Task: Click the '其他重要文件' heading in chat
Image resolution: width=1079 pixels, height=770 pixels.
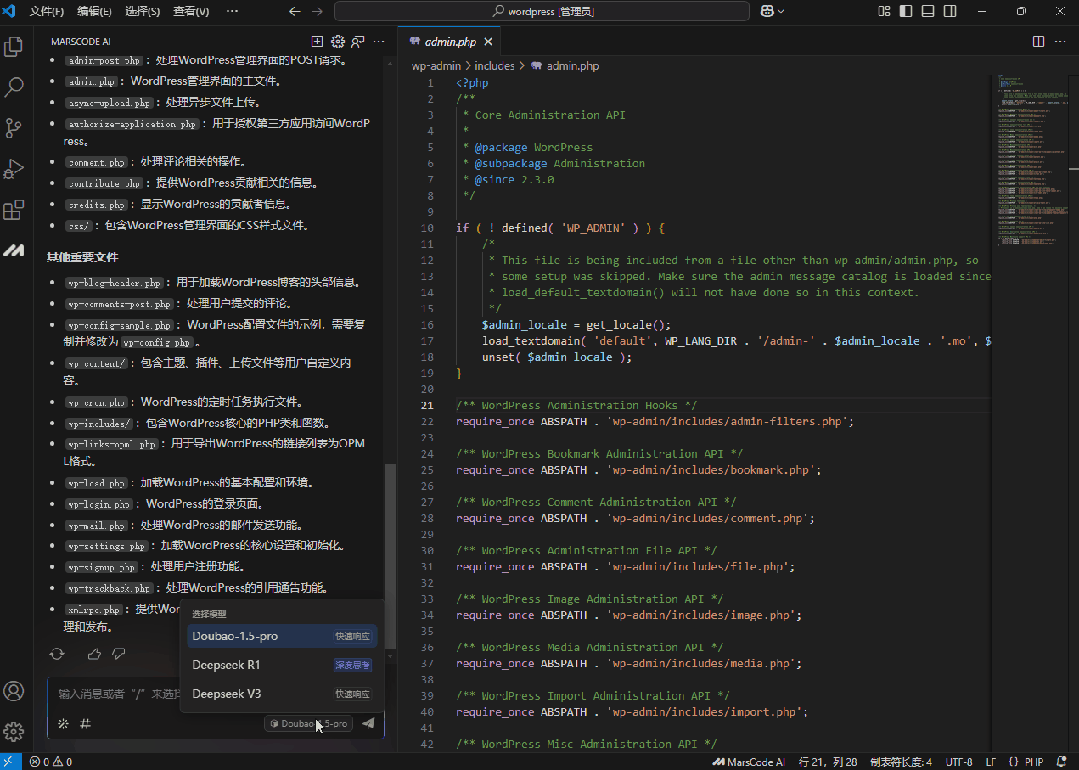Action: (x=83, y=257)
